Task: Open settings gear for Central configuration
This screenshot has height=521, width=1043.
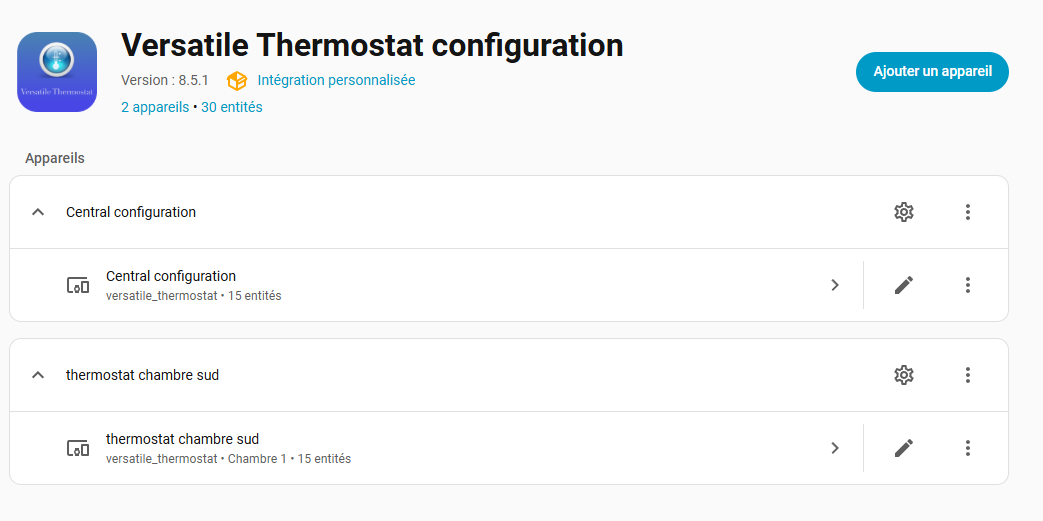Action: coord(904,212)
